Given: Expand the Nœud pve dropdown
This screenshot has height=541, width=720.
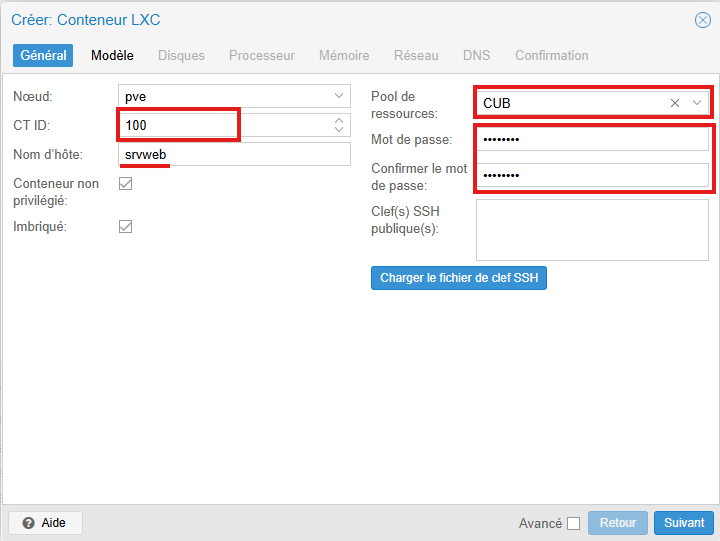Looking at the screenshot, I should 339,96.
